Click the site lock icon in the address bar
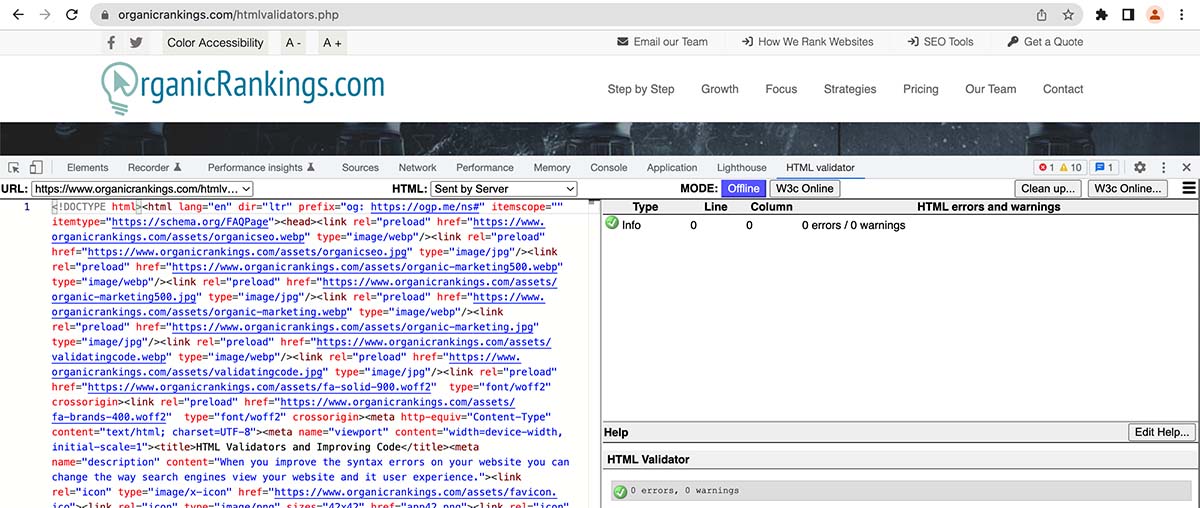Viewport: 1200px width, 508px height. pos(105,16)
